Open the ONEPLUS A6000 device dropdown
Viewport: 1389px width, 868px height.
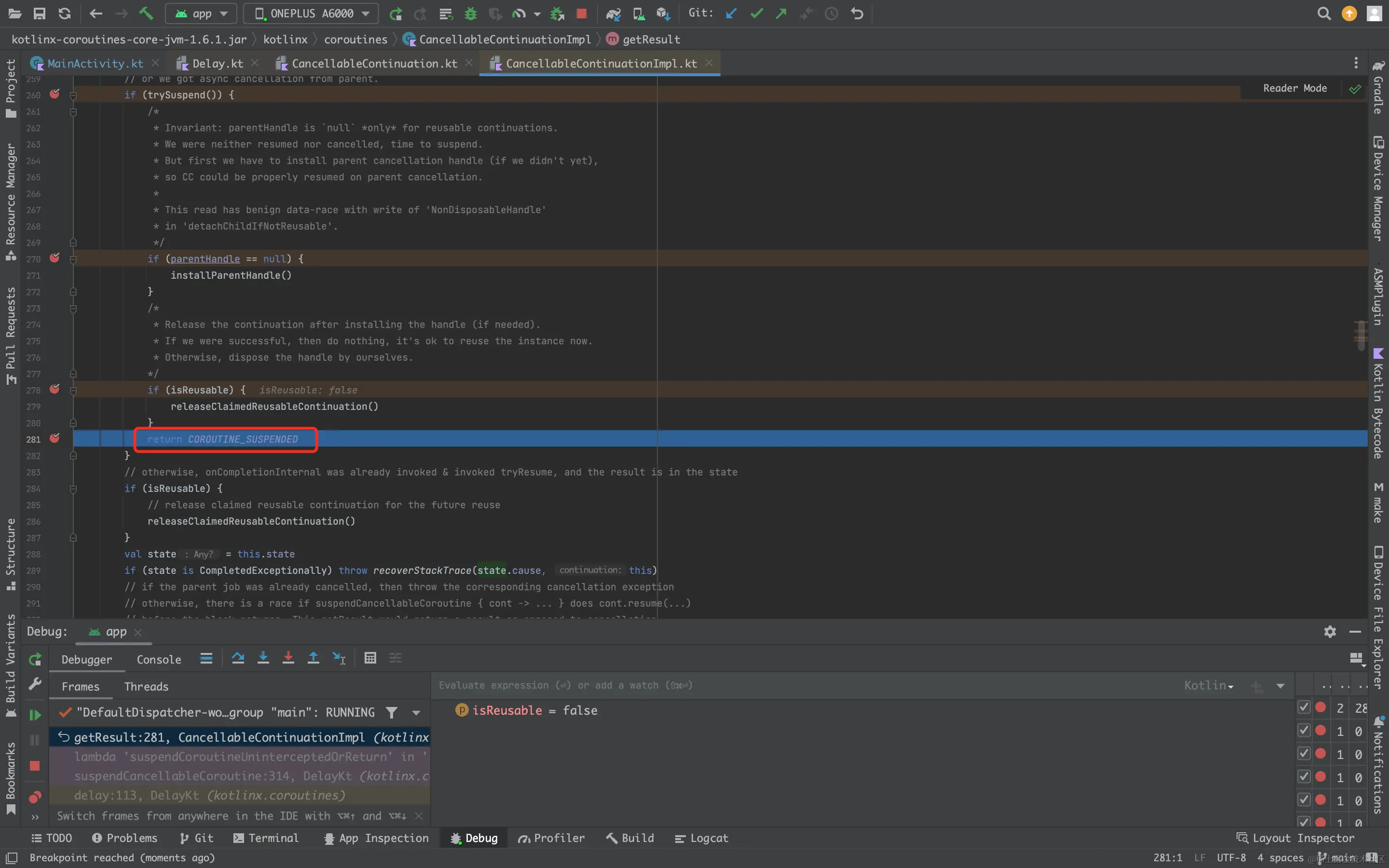311,13
